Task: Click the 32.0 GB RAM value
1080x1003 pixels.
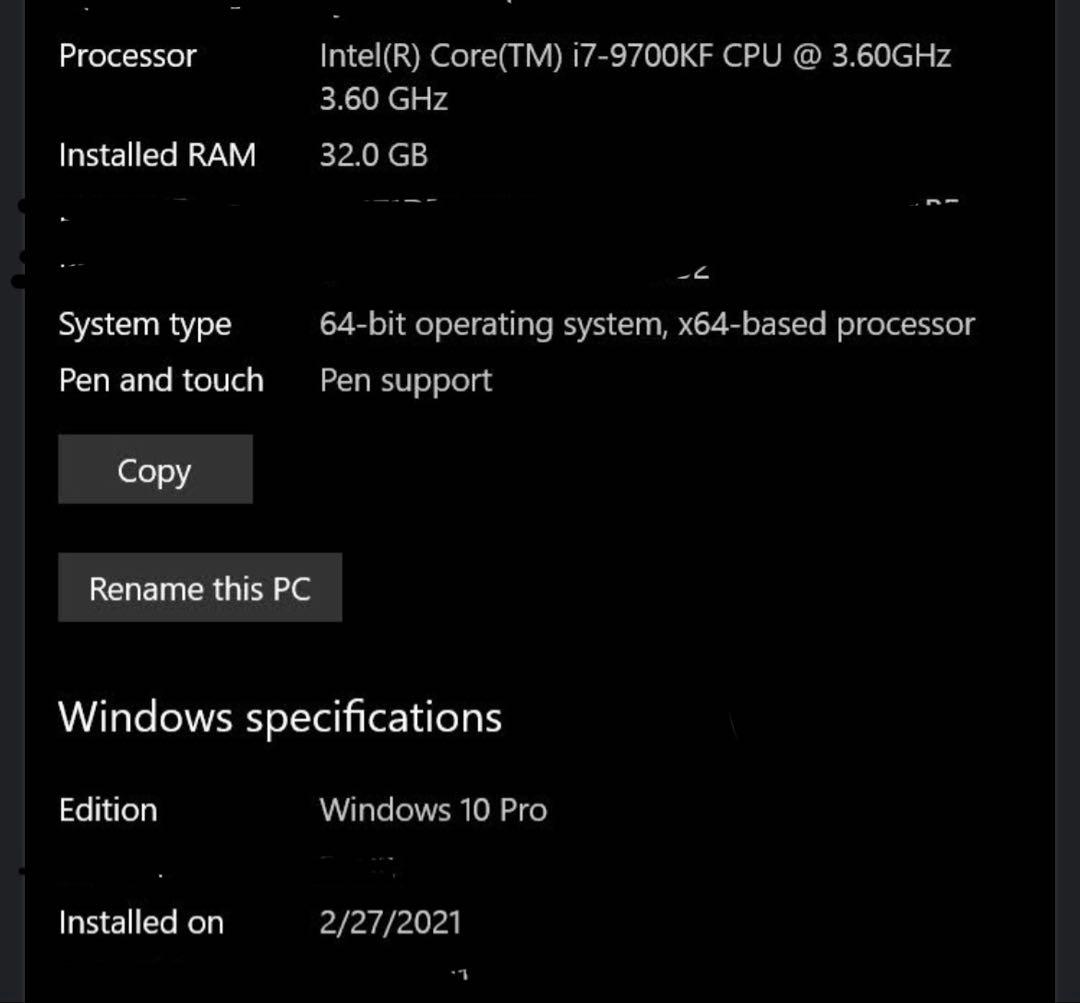Action: pos(372,154)
